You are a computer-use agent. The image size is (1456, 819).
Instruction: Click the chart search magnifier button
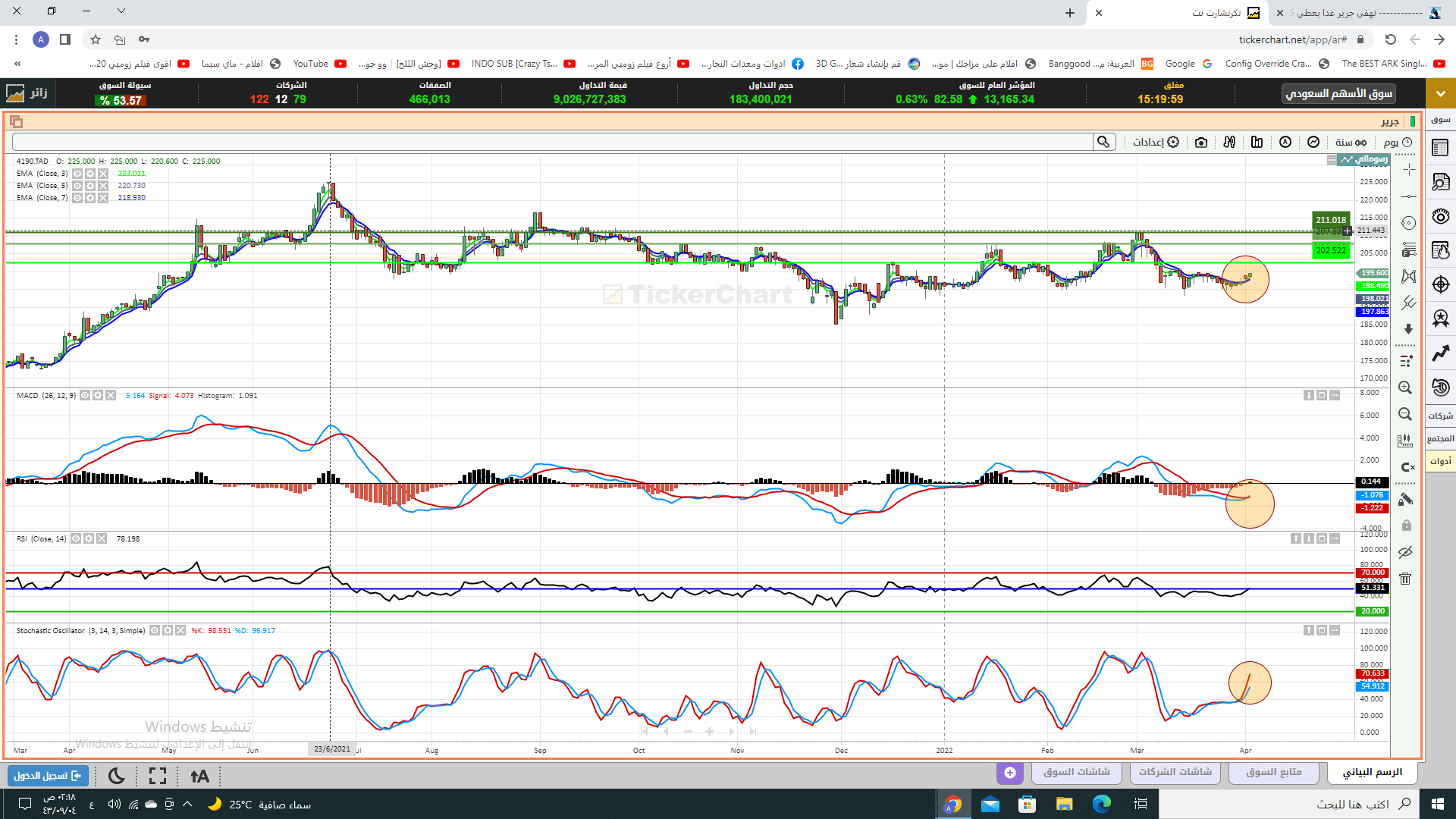tap(1103, 142)
